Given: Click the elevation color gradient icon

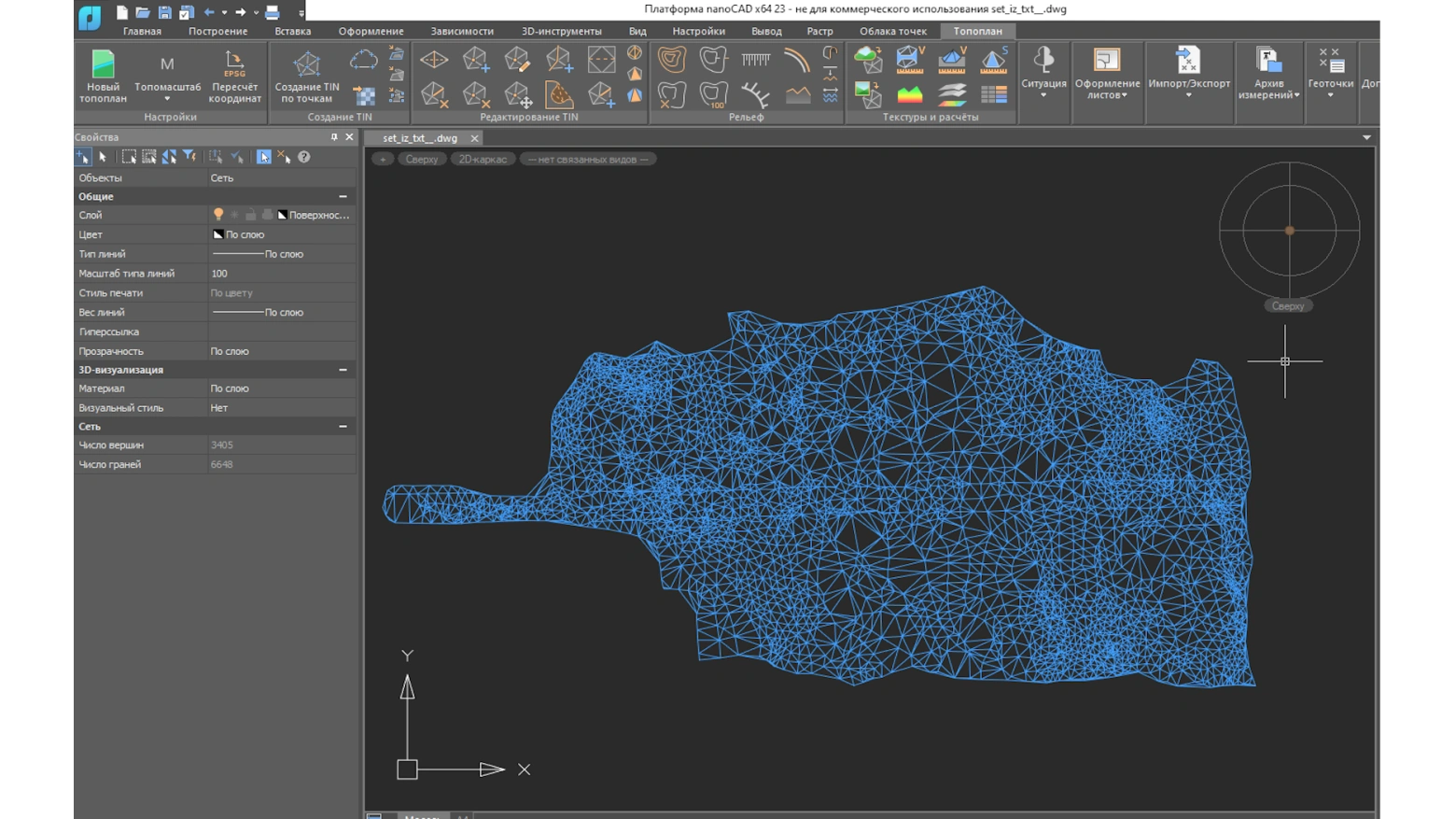Looking at the screenshot, I should pyautogui.click(x=910, y=94).
